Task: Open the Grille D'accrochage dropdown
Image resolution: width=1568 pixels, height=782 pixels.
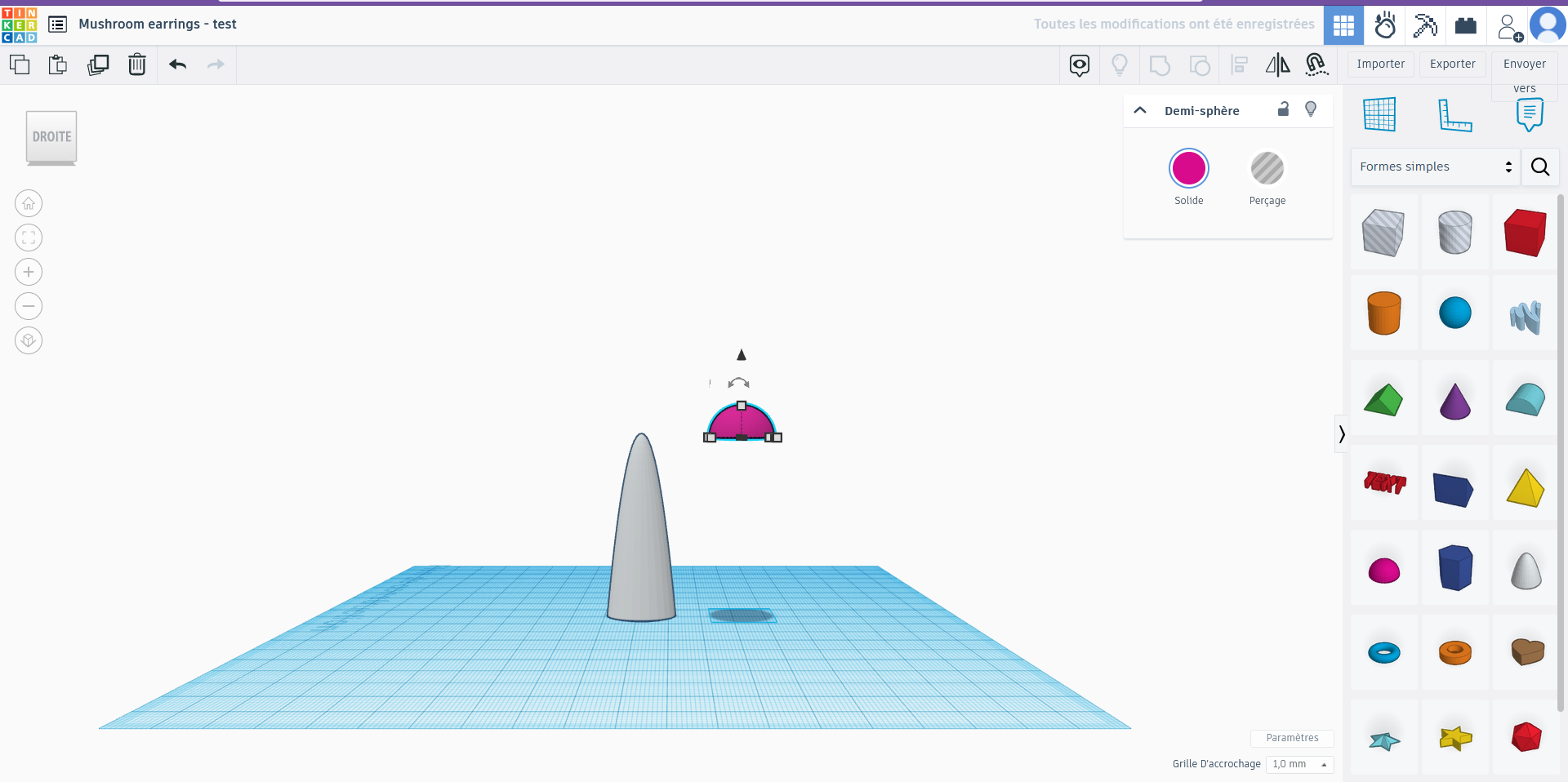Action: [x=1299, y=764]
